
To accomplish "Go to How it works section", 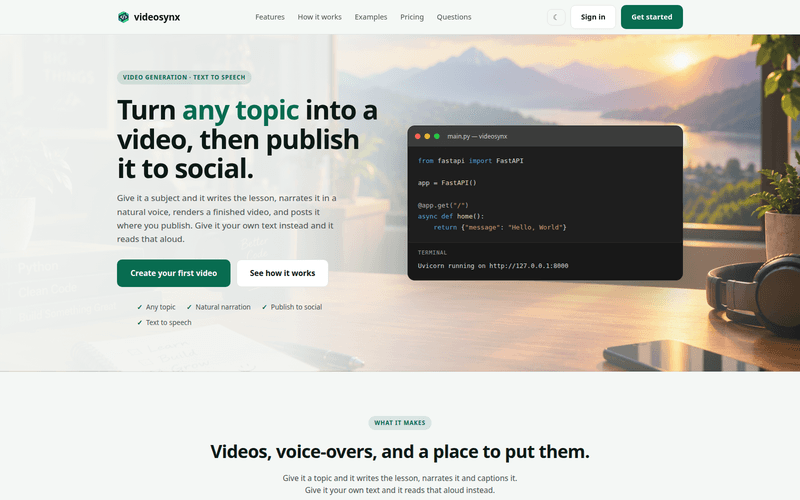I will [319, 17].
